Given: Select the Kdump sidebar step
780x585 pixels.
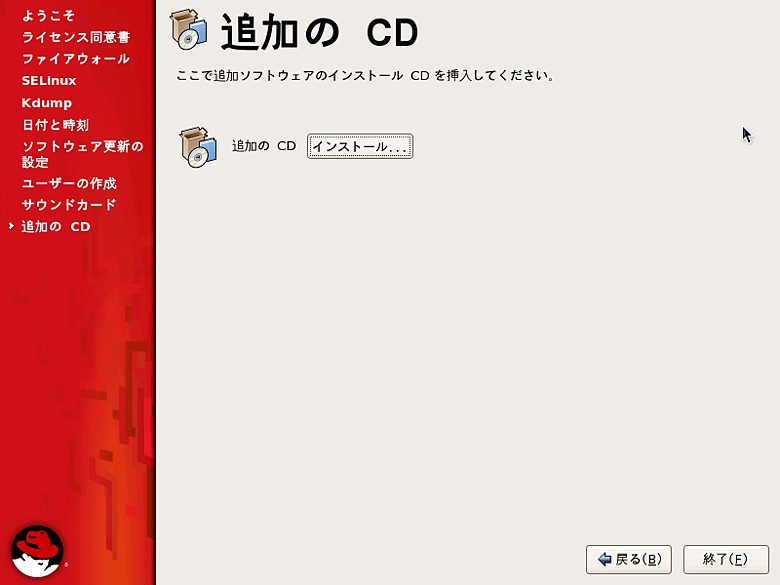Looking at the screenshot, I should [47, 103].
